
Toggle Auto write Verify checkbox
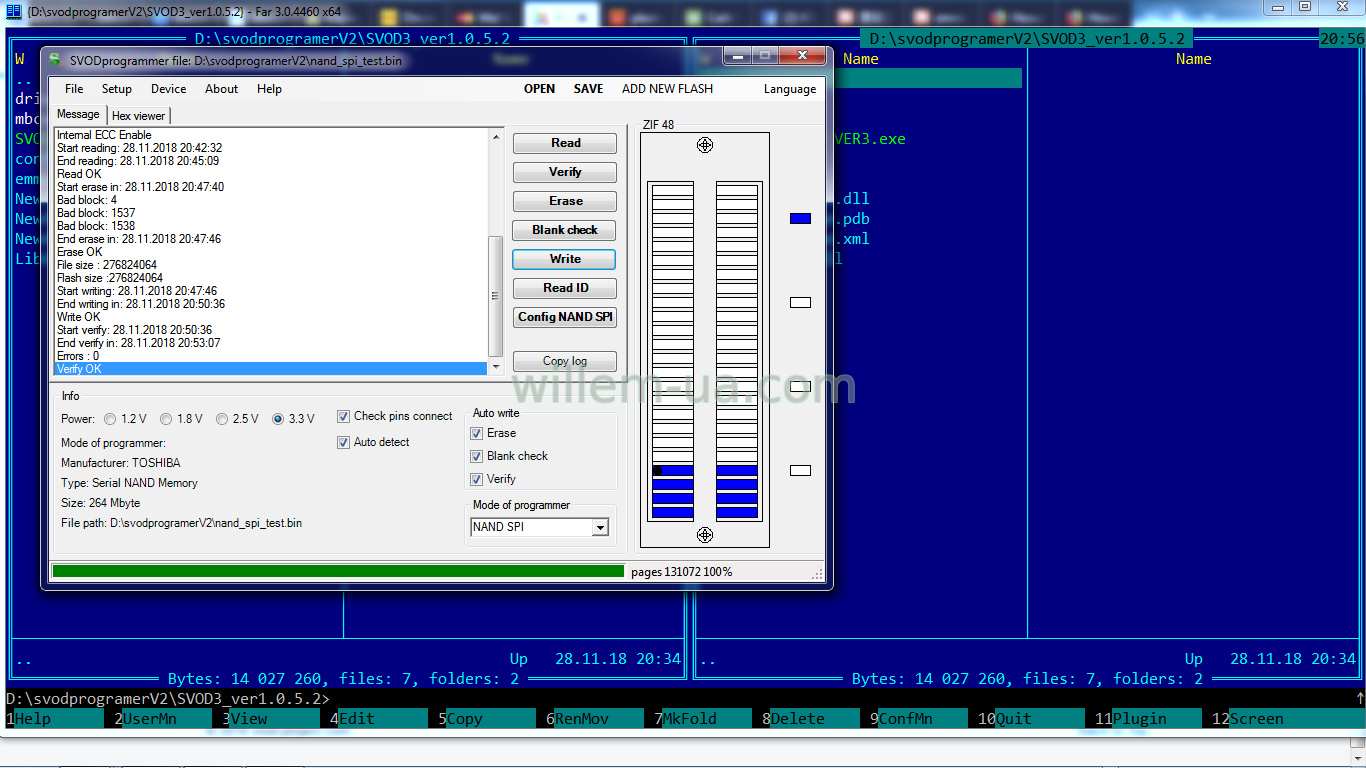click(x=477, y=479)
